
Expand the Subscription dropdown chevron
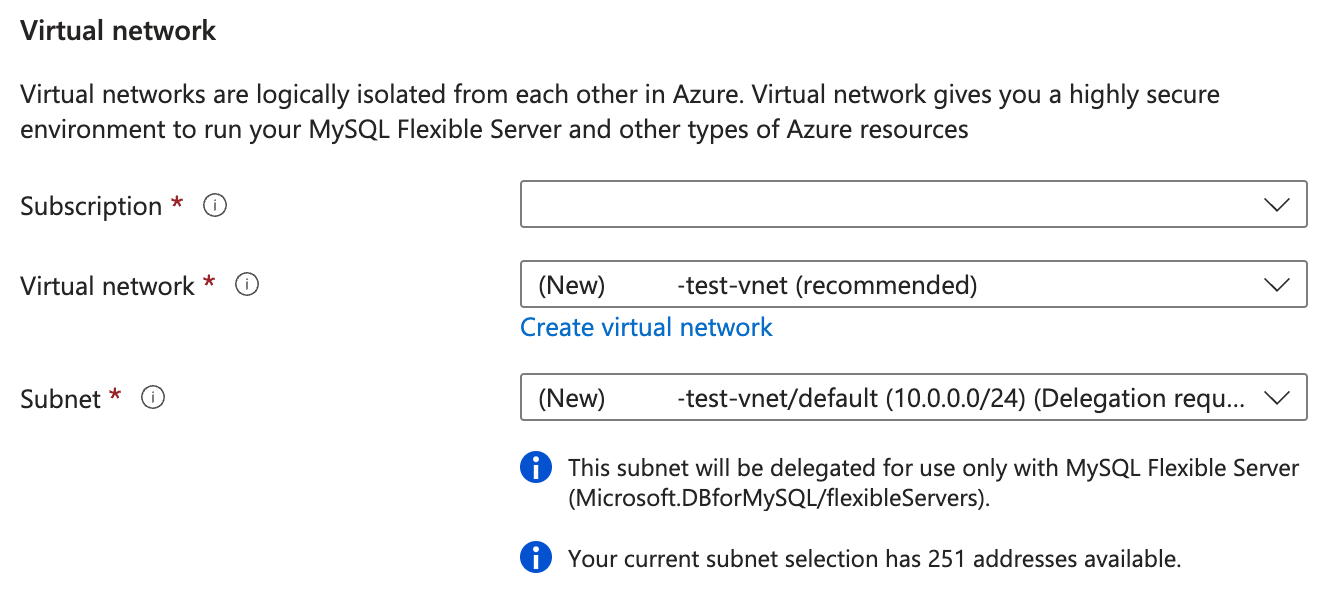(x=1276, y=205)
